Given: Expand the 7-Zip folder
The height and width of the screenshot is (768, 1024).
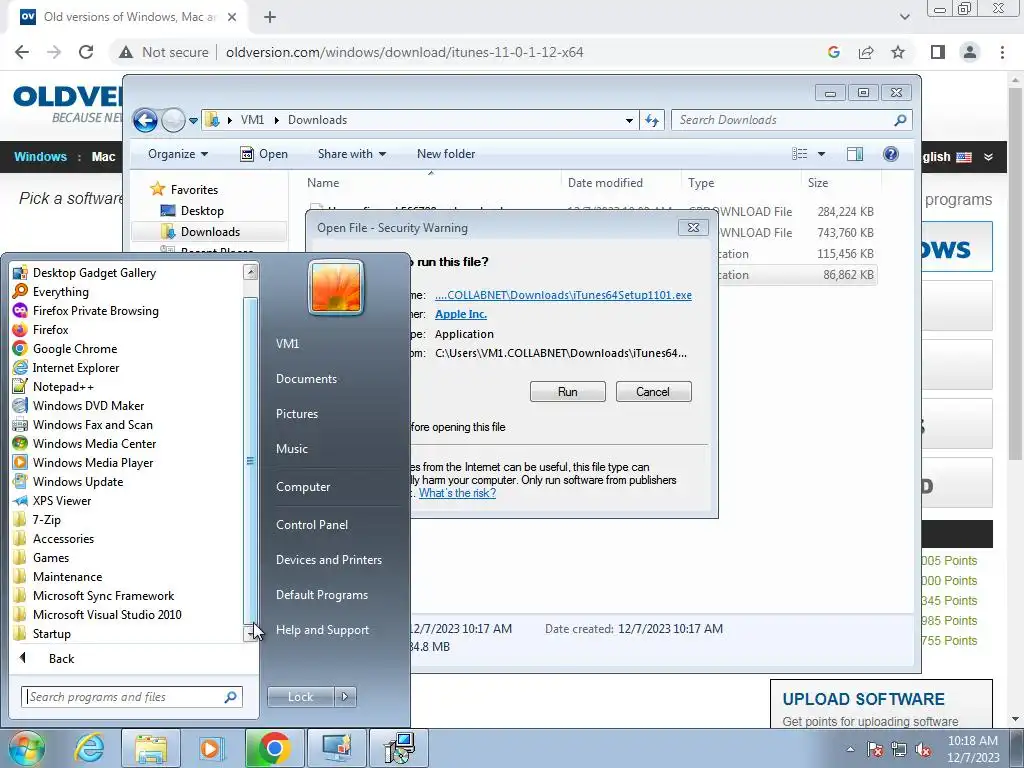Looking at the screenshot, I should (x=46, y=520).
